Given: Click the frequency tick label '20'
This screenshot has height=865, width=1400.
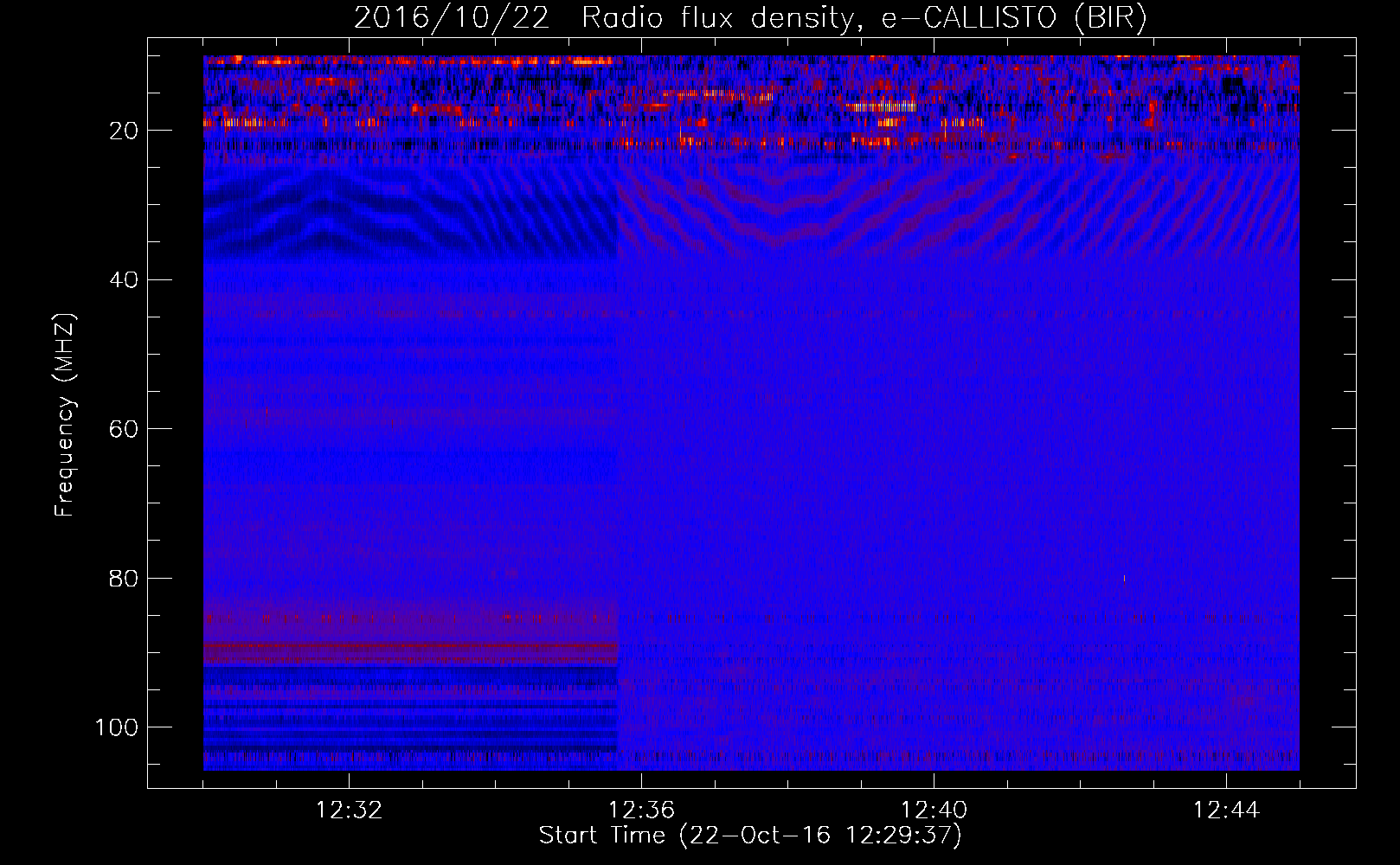Looking at the screenshot, I should tap(125, 131).
